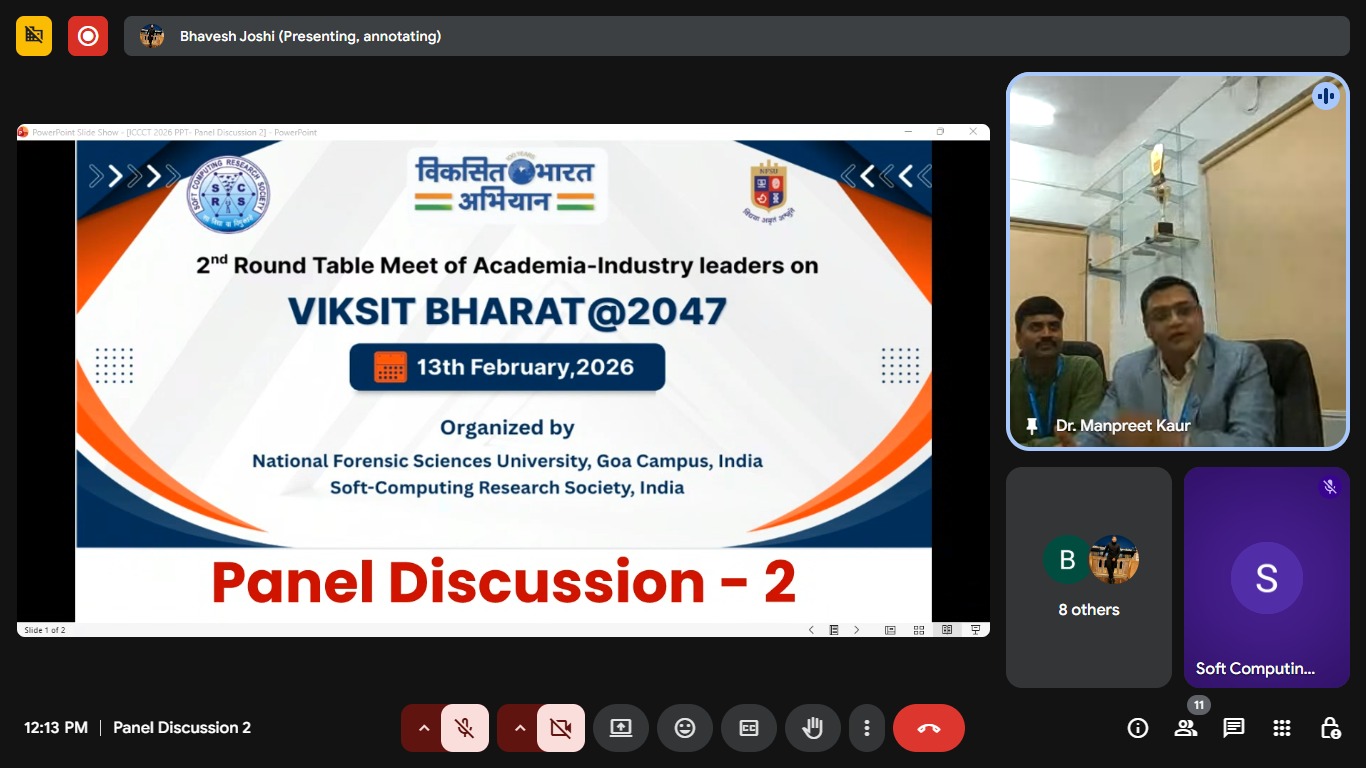Turn on the camera

561,728
